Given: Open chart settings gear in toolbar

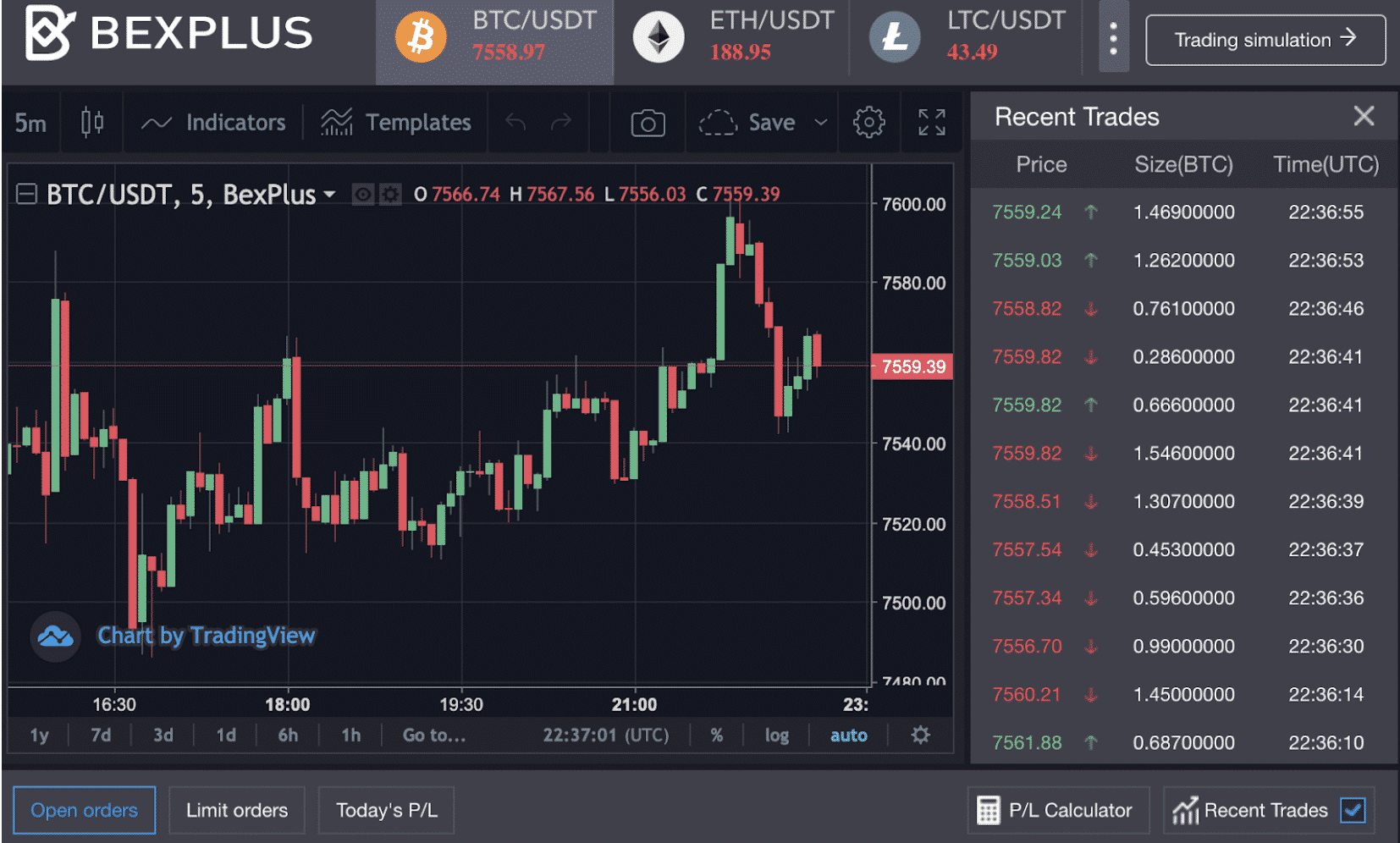Looking at the screenshot, I should point(869,123).
